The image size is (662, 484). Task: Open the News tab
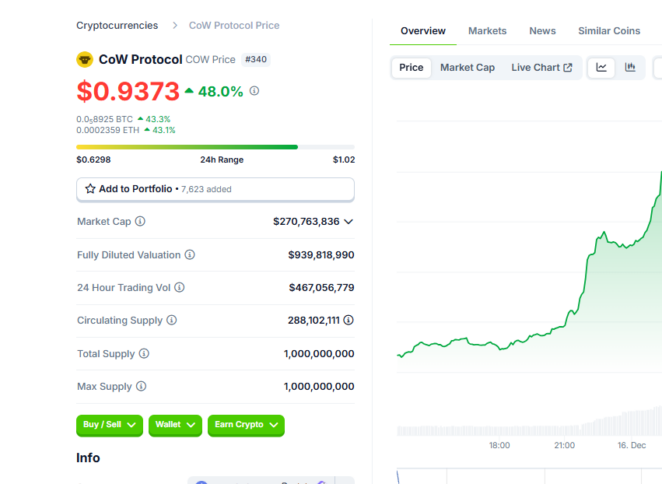[543, 31]
